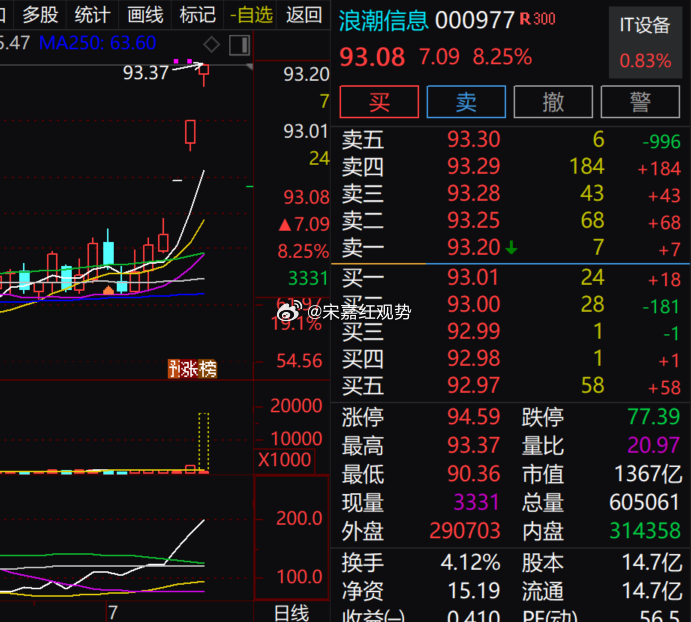Click the sector change 0.83%
The image size is (691, 622).
(646, 61)
